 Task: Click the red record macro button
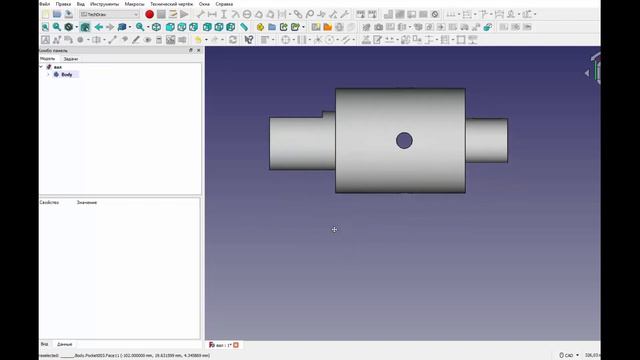pyautogui.click(x=149, y=14)
